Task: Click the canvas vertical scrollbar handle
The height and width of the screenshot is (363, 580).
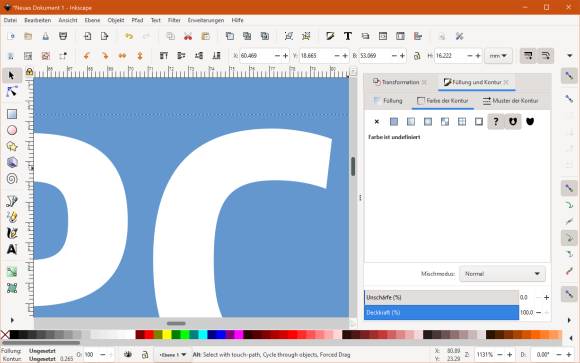Action: click(x=353, y=166)
